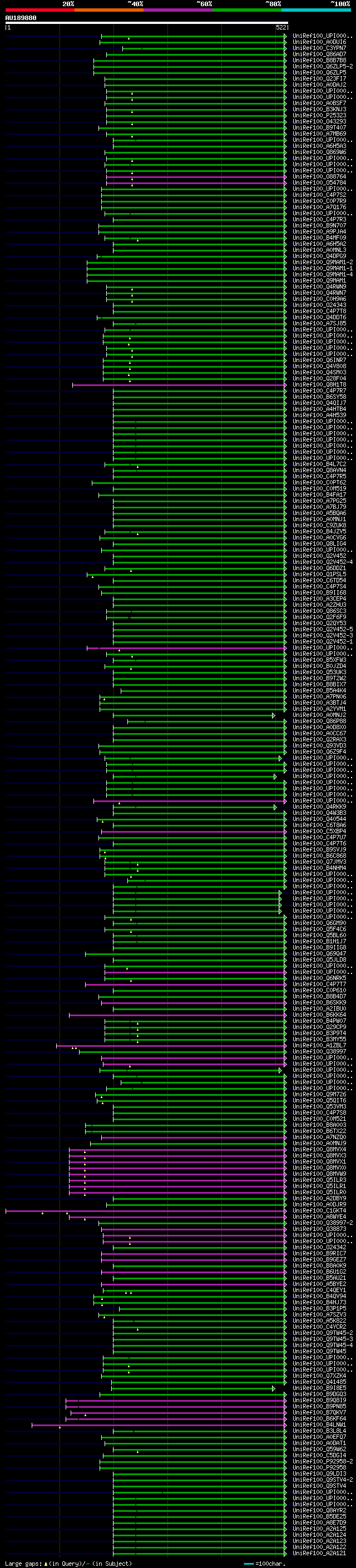Click the green ~80% identity color segment
Image resolution: width=356 pixels, height=1568 pixels.
[247, 10]
